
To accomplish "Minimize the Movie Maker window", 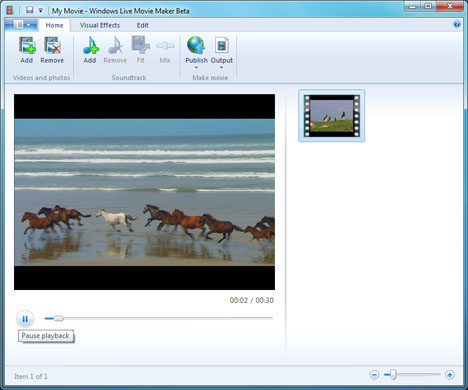I will pyautogui.click(x=412, y=6).
